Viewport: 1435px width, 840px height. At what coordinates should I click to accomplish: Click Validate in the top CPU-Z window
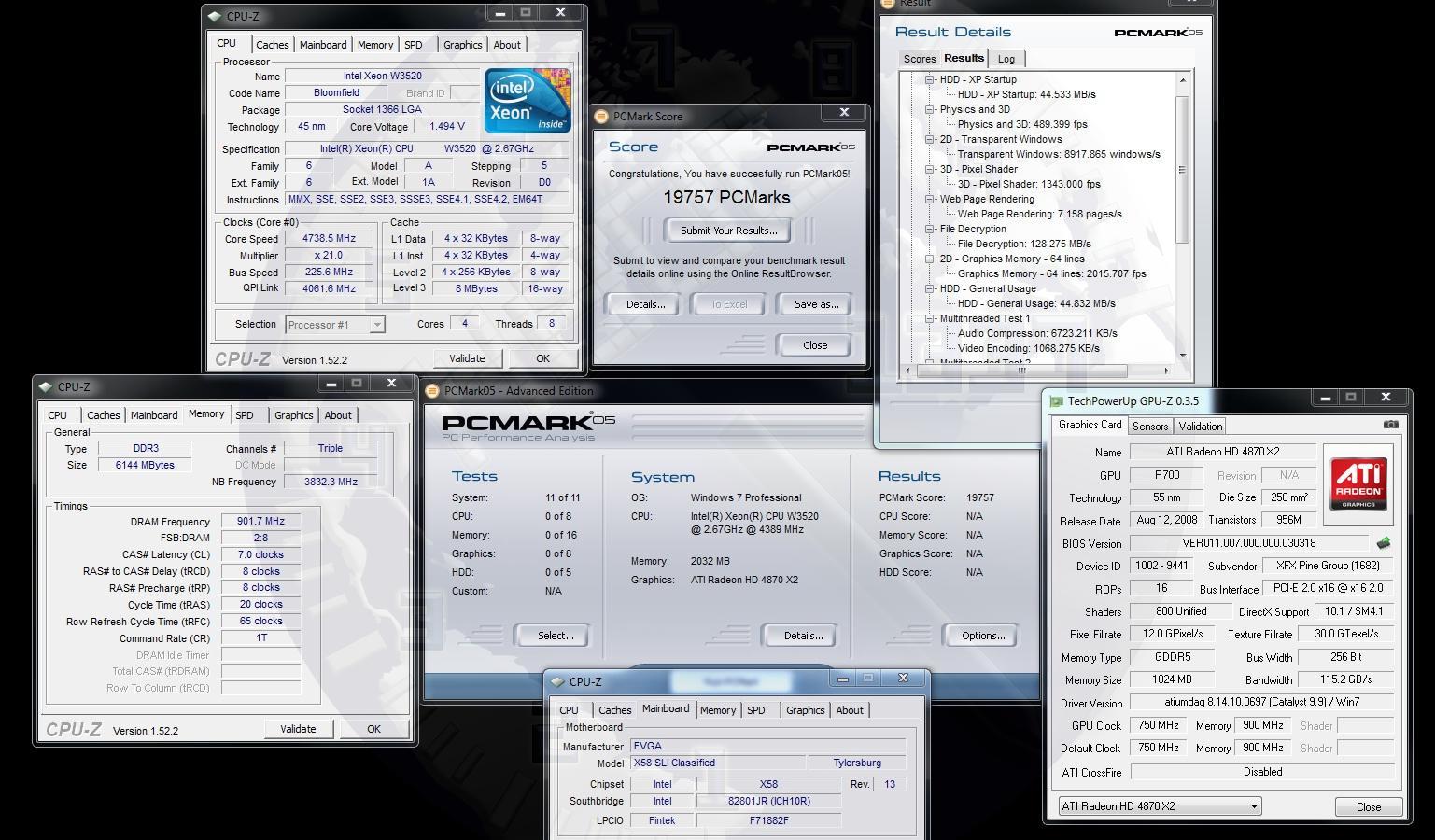coord(467,358)
